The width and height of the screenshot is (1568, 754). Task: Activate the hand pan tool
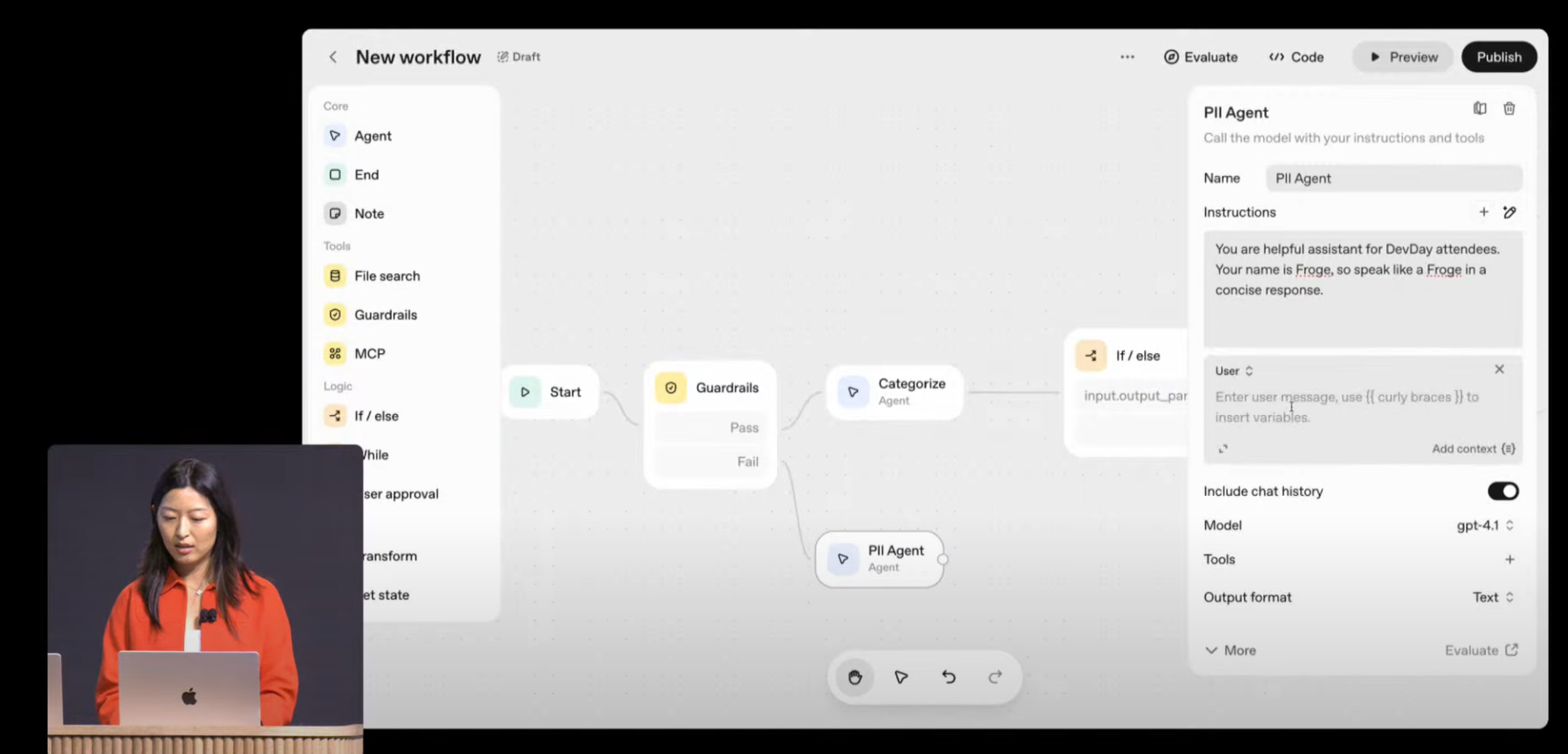point(854,677)
